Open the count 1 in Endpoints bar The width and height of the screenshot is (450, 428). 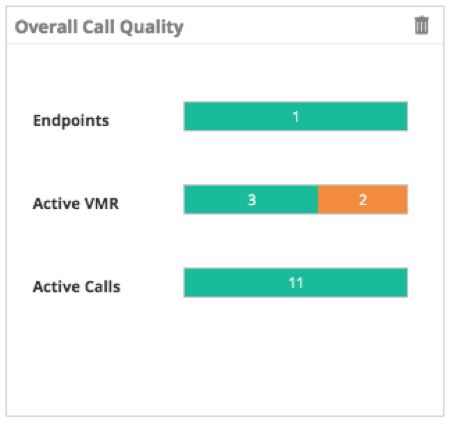(x=295, y=117)
